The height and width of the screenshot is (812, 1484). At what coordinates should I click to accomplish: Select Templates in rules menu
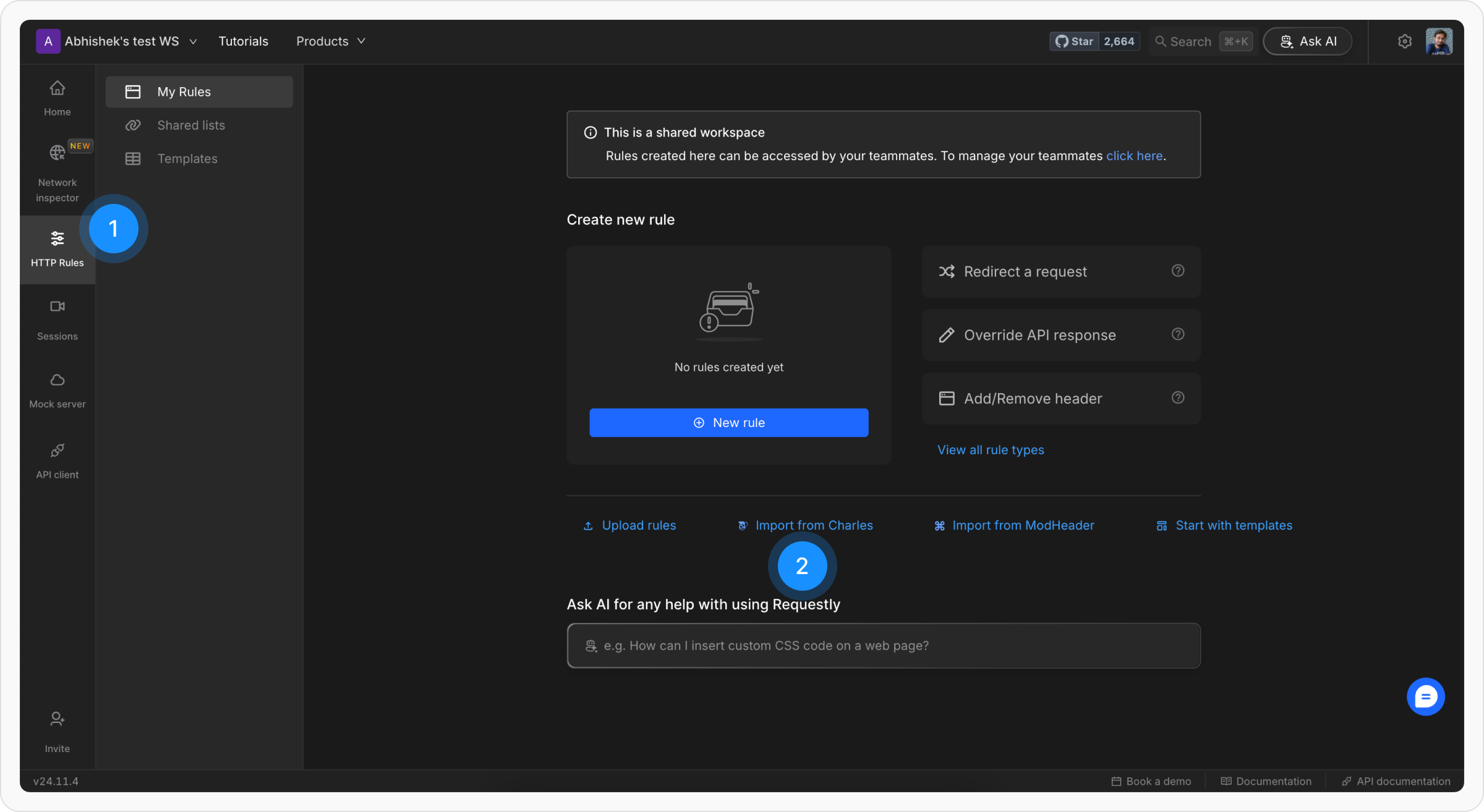click(x=187, y=159)
